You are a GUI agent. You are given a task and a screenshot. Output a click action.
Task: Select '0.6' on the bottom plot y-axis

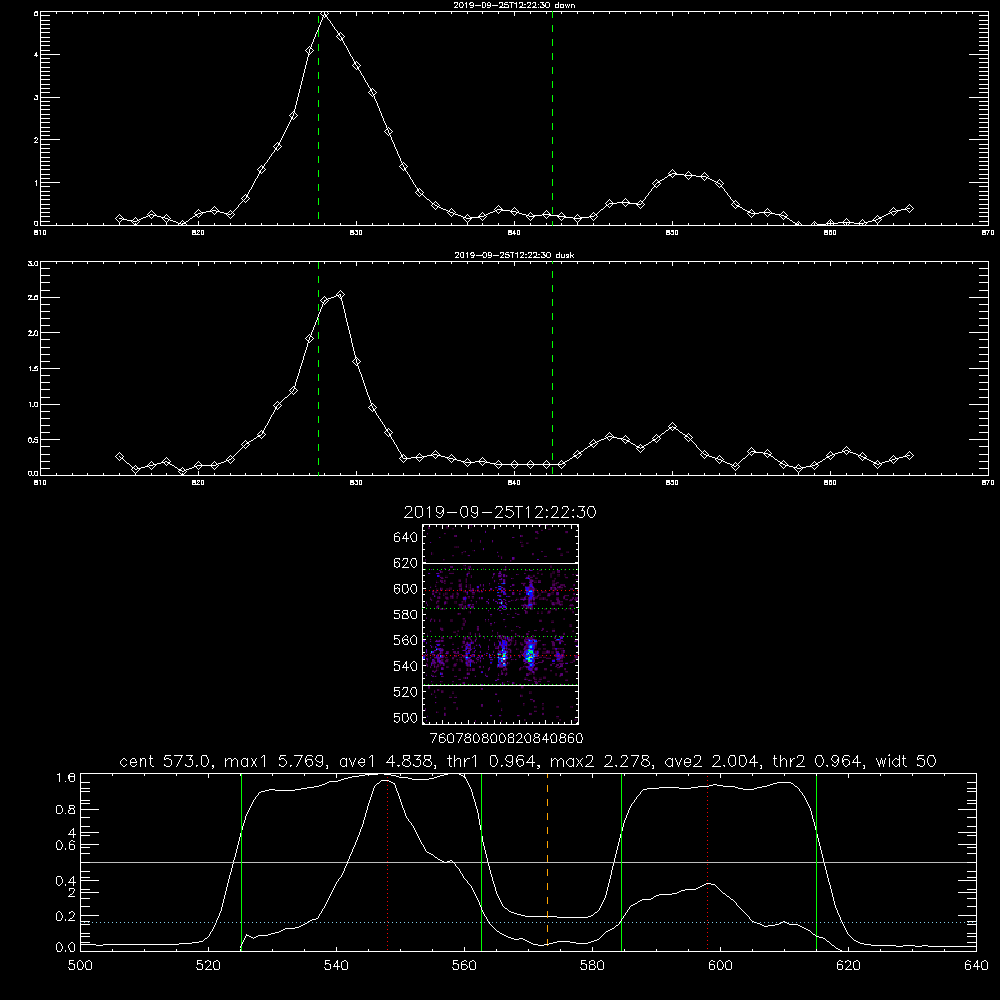pyautogui.click(x=66, y=846)
